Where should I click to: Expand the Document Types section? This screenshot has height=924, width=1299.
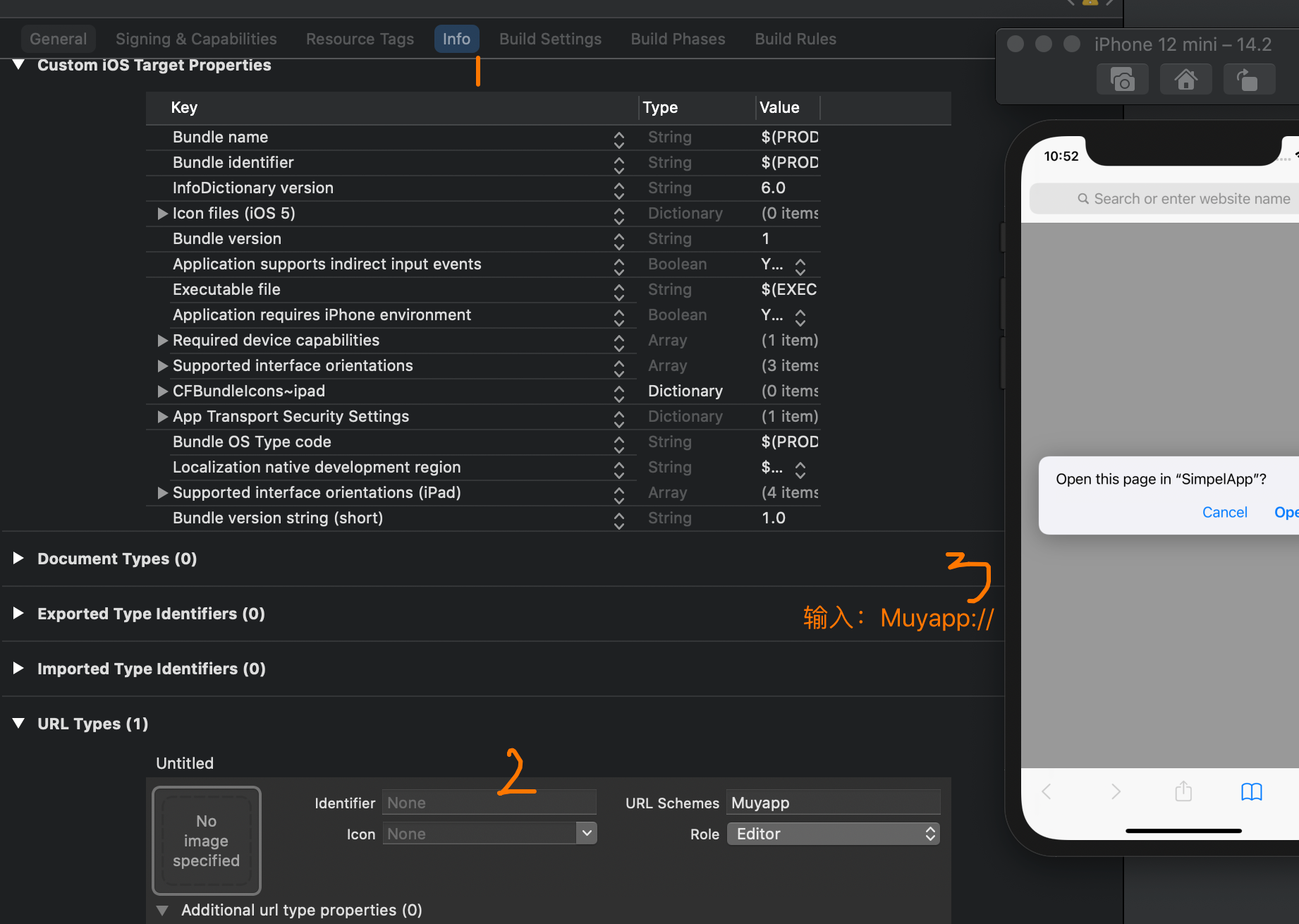click(x=18, y=559)
